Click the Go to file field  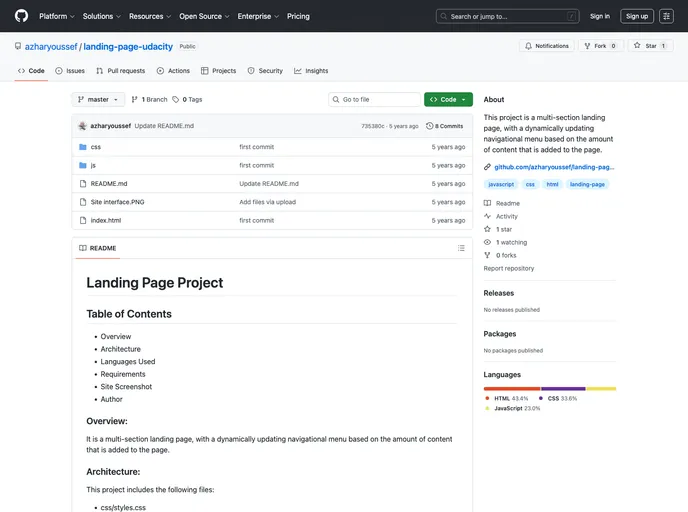375,100
